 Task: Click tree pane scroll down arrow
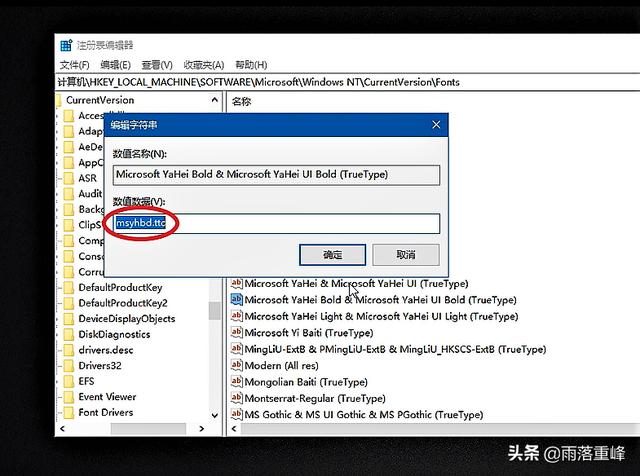(x=215, y=416)
